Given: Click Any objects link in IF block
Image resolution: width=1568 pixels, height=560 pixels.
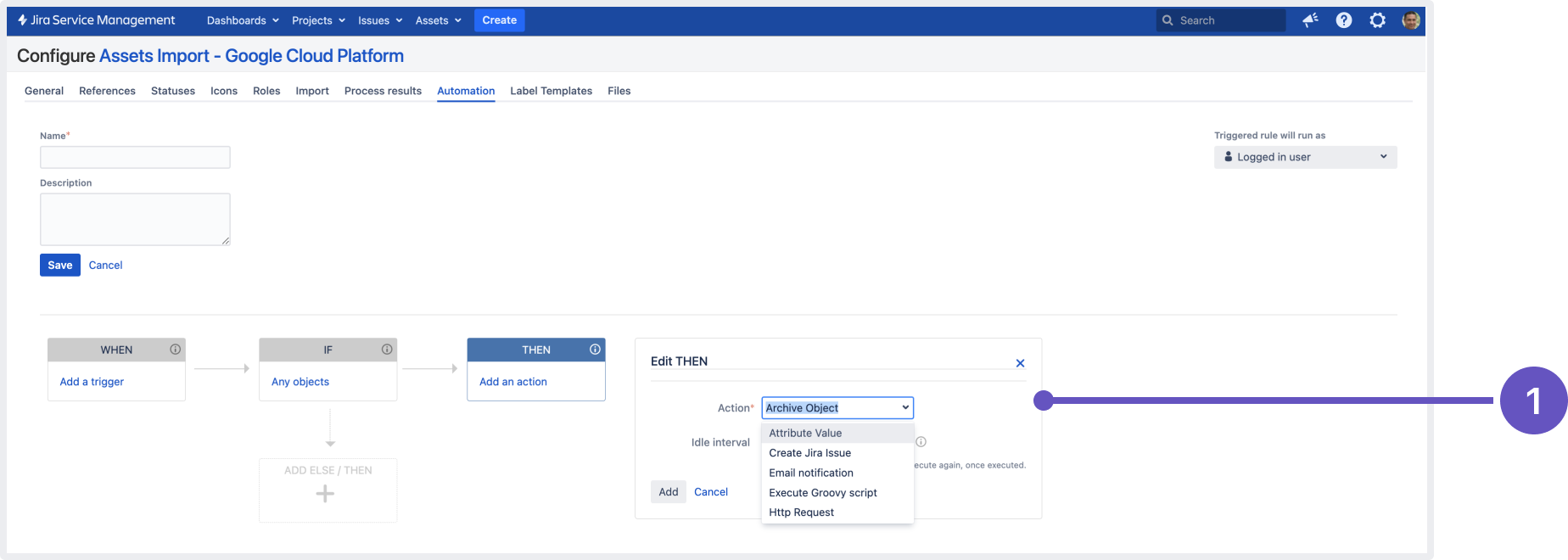Looking at the screenshot, I should (300, 382).
